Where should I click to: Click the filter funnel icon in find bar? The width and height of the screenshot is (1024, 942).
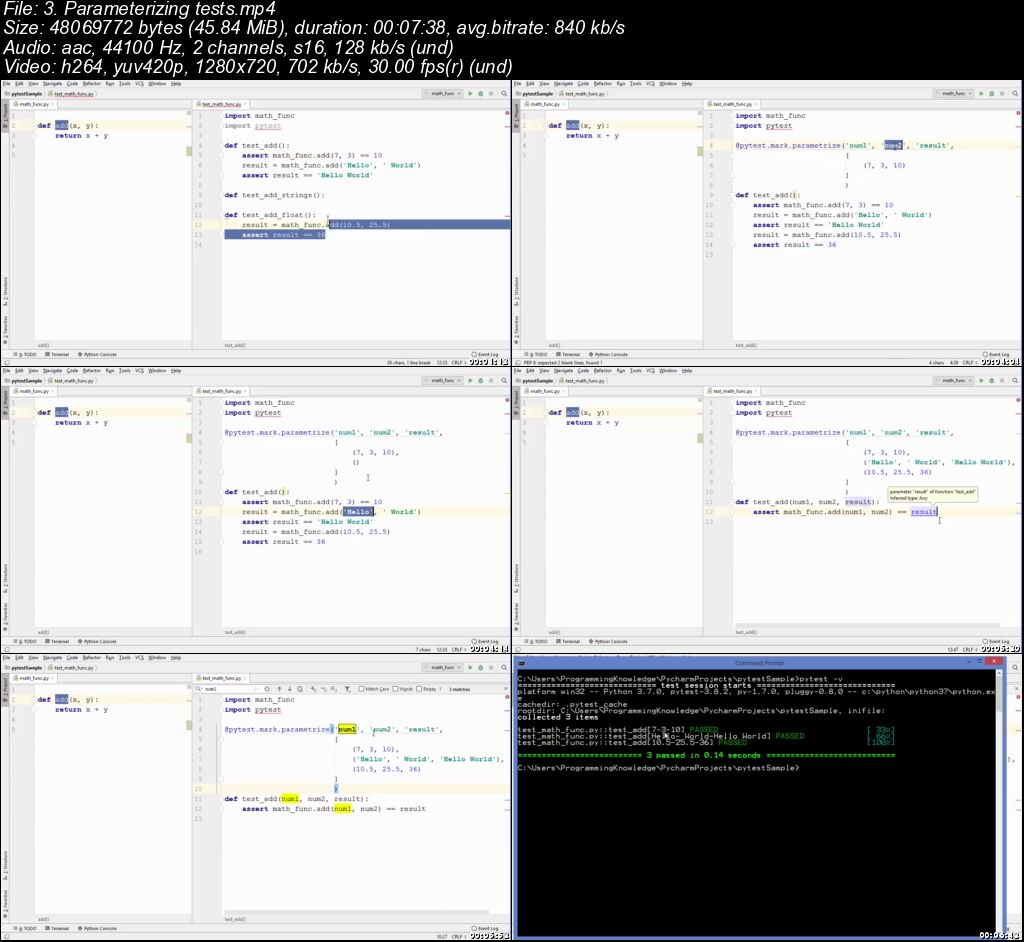(347, 689)
